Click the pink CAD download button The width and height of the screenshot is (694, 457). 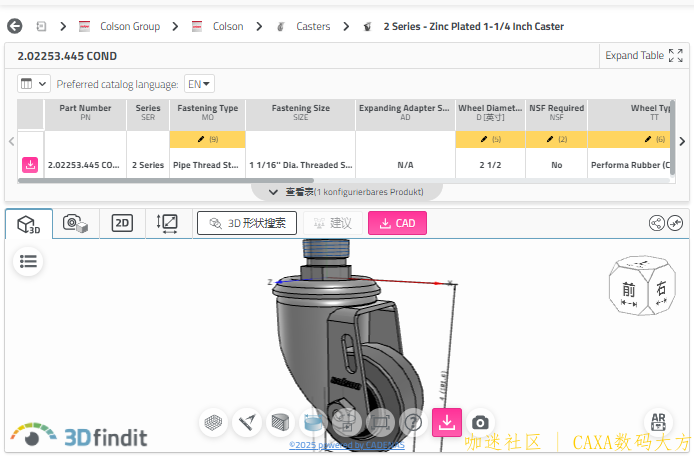coord(397,223)
